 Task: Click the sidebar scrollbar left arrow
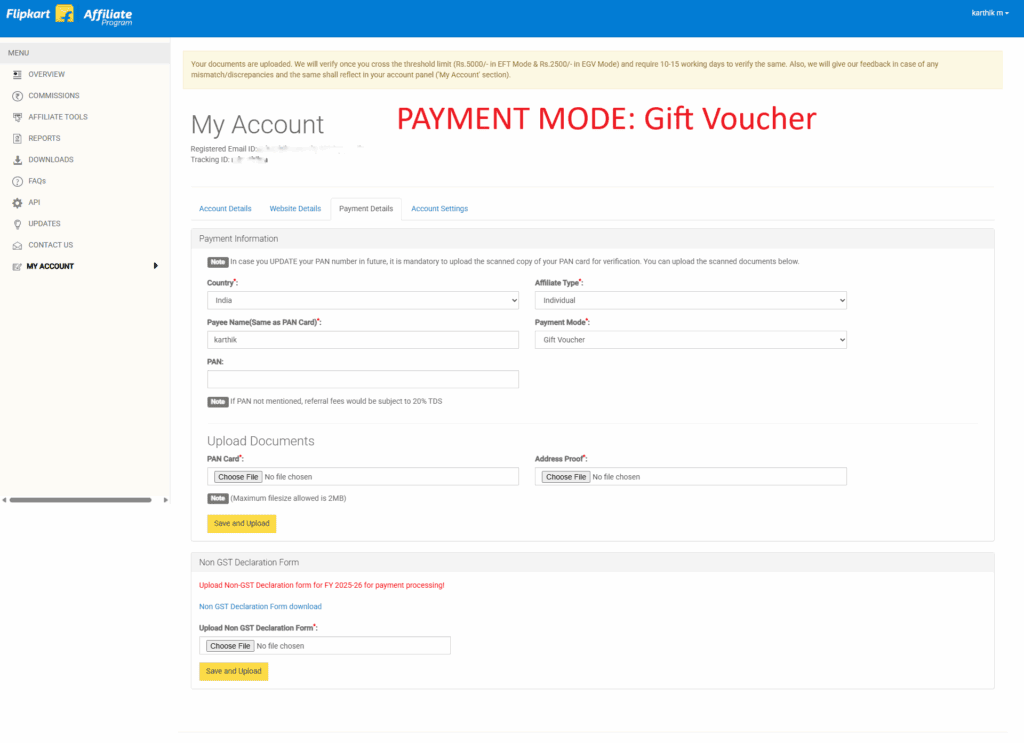point(4,500)
